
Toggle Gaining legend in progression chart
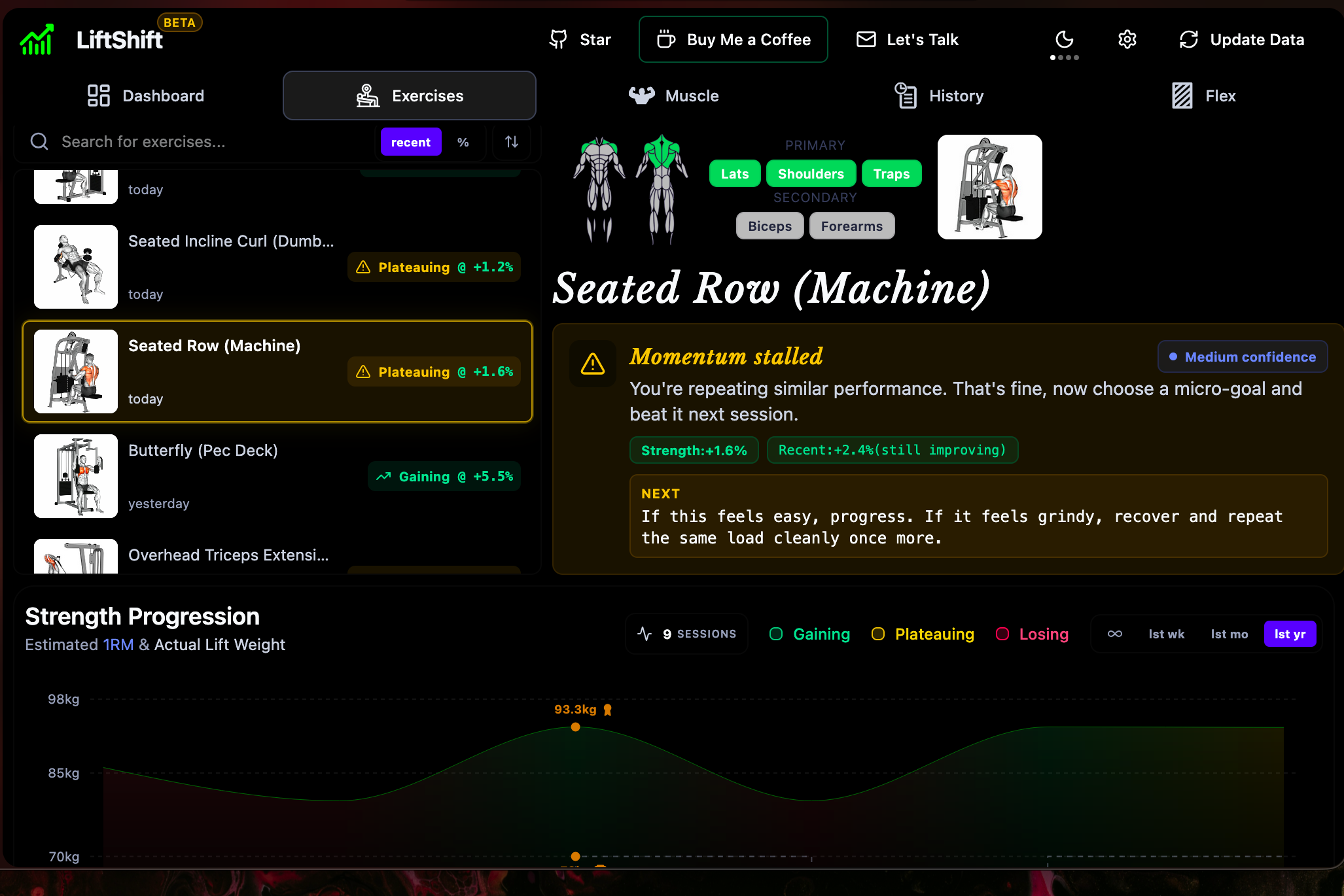point(809,634)
